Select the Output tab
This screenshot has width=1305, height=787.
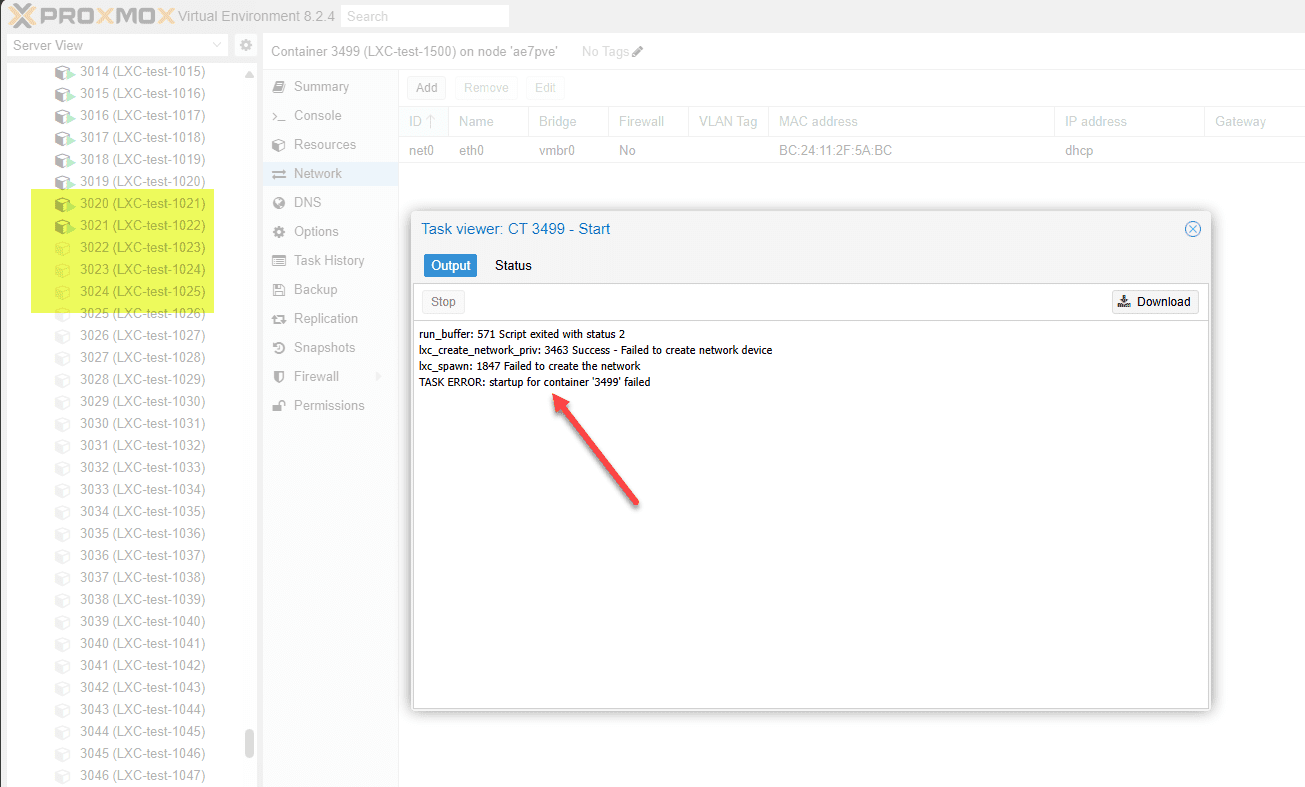click(x=451, y=265)
